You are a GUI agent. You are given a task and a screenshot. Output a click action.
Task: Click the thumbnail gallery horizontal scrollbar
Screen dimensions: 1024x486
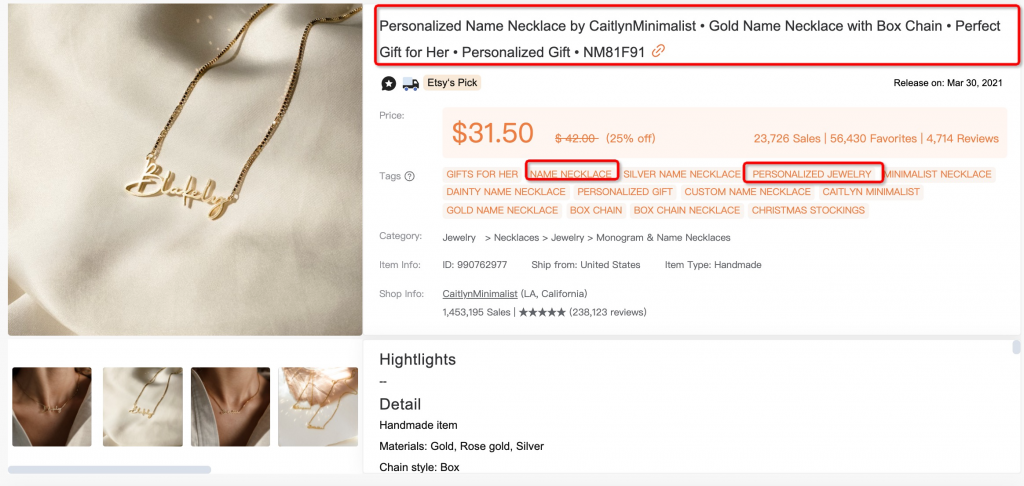110,469
